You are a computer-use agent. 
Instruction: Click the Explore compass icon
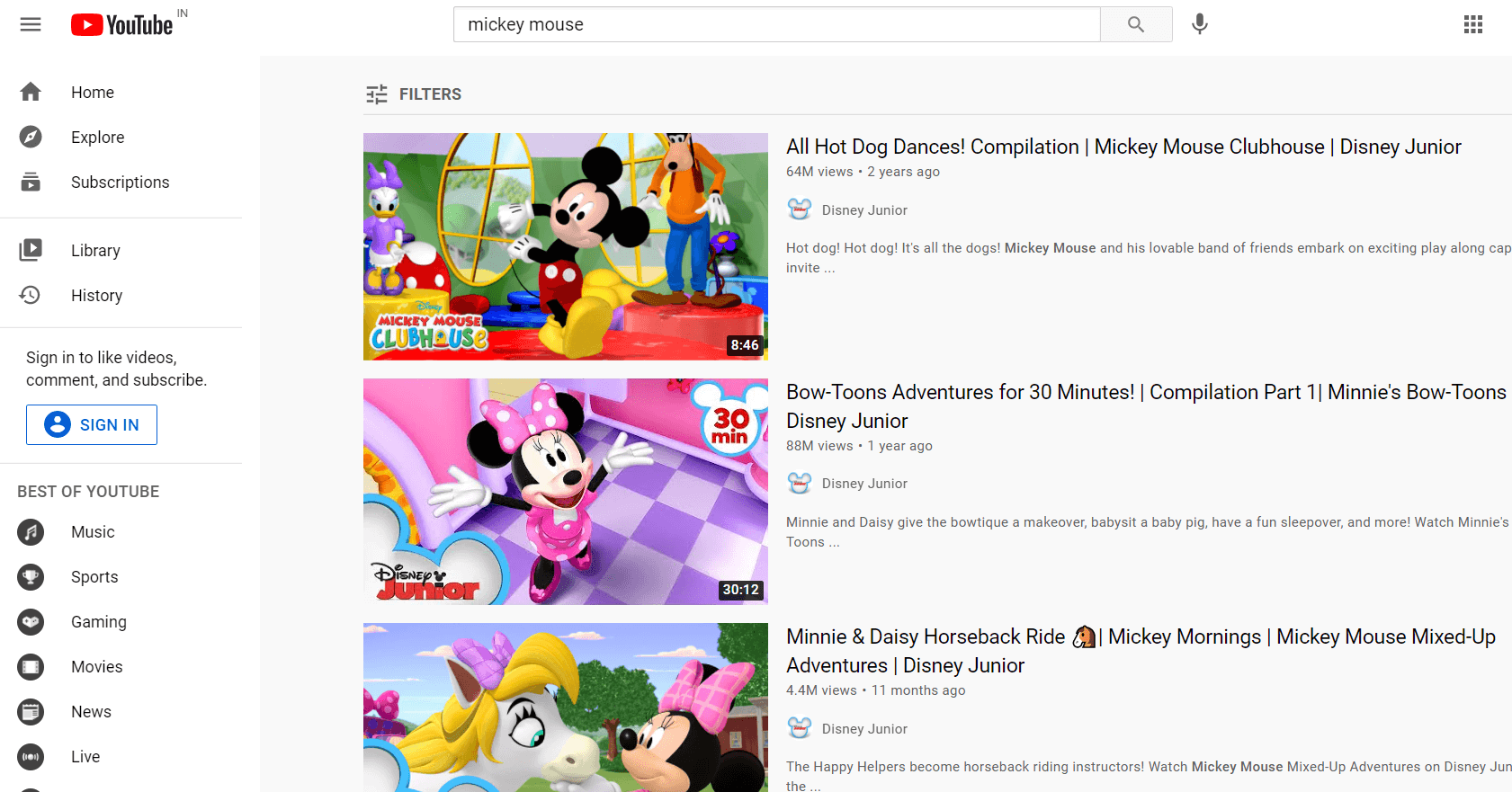pos(31,137)
